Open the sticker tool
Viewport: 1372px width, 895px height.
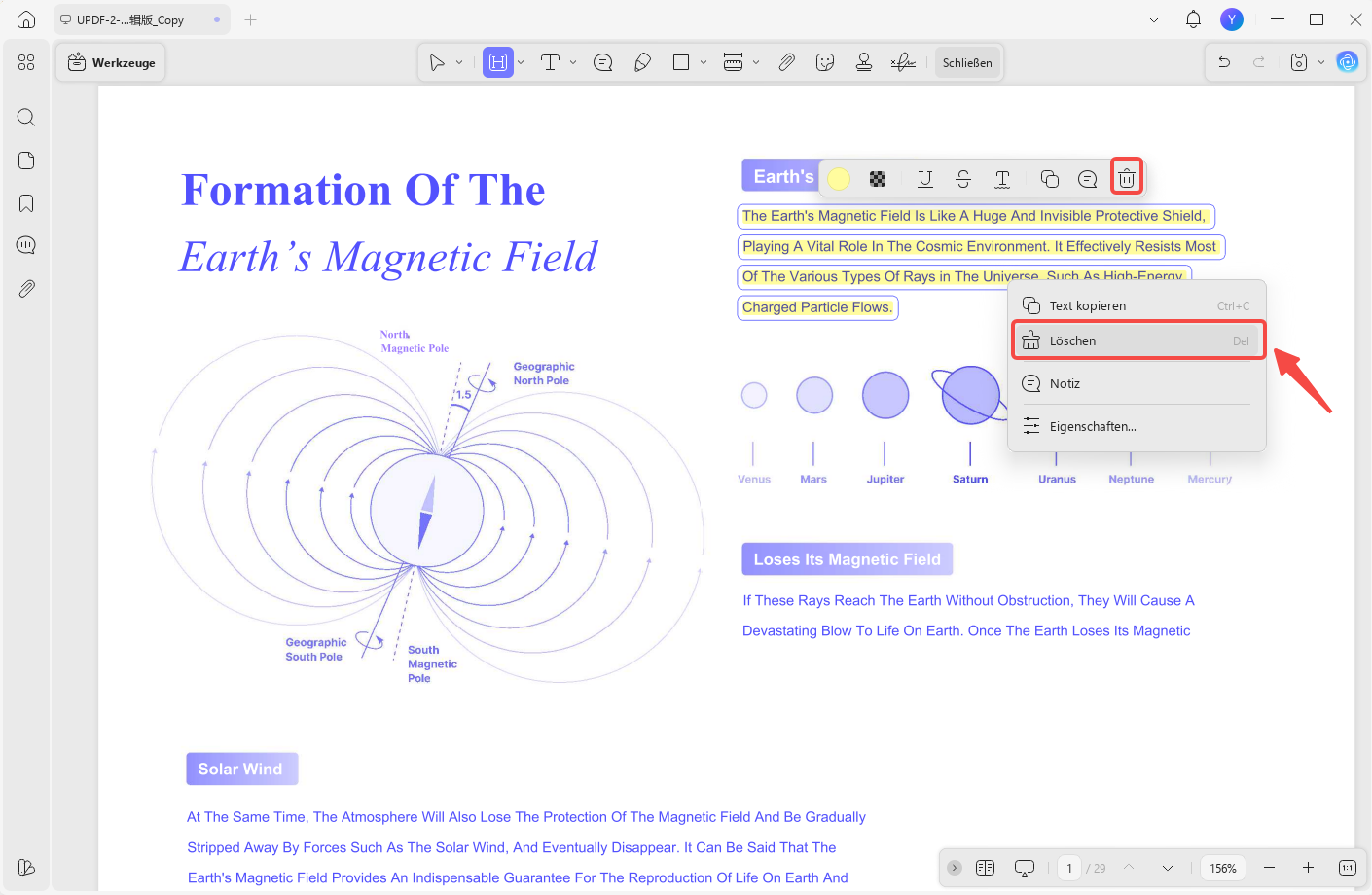pos(825,62)
